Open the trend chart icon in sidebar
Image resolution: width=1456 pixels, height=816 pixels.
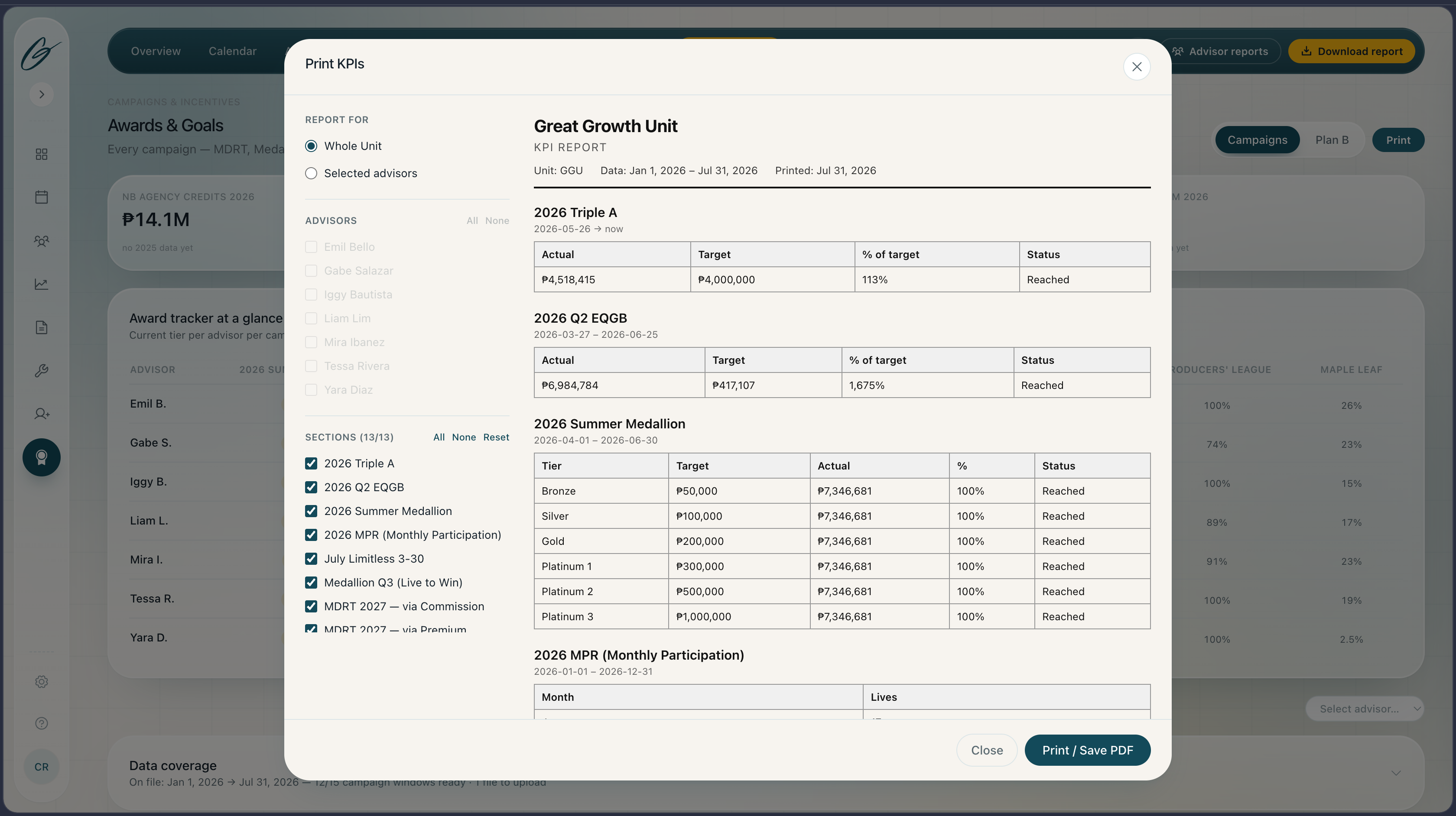pos(41,284)
